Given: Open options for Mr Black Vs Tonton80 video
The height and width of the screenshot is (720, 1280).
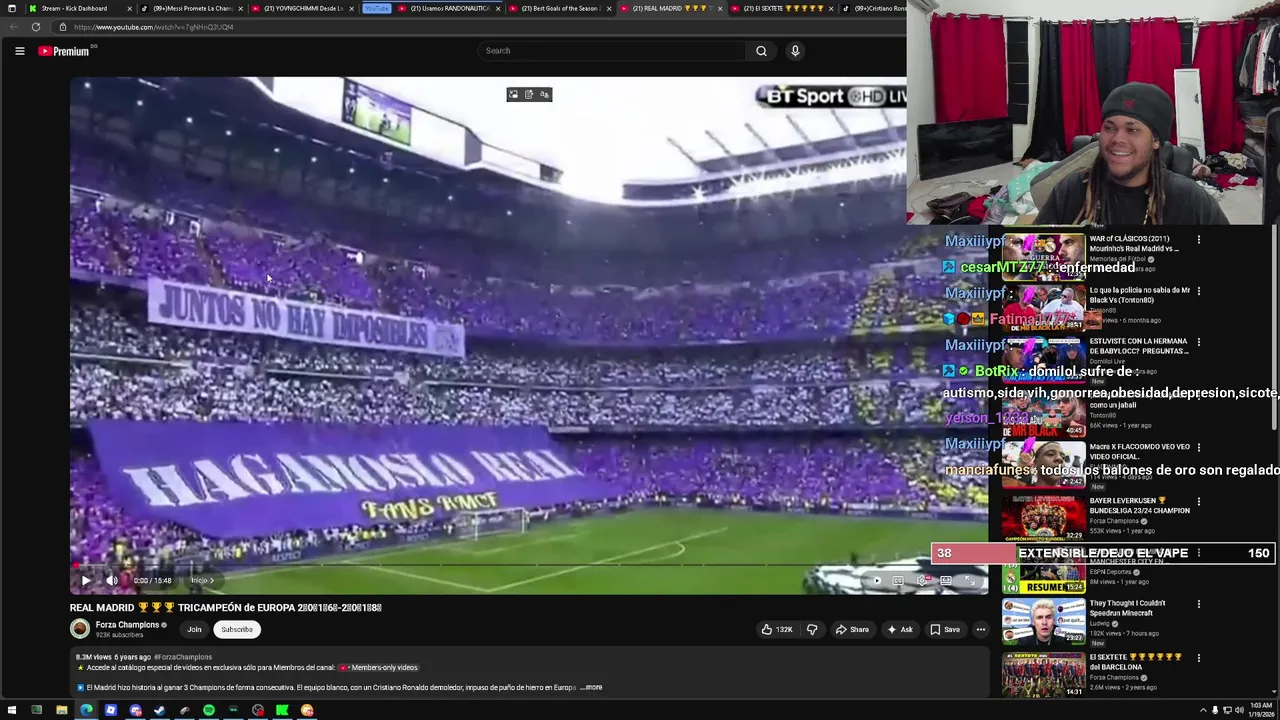Looking at the screenshot, I should [x=1198, y=291].
